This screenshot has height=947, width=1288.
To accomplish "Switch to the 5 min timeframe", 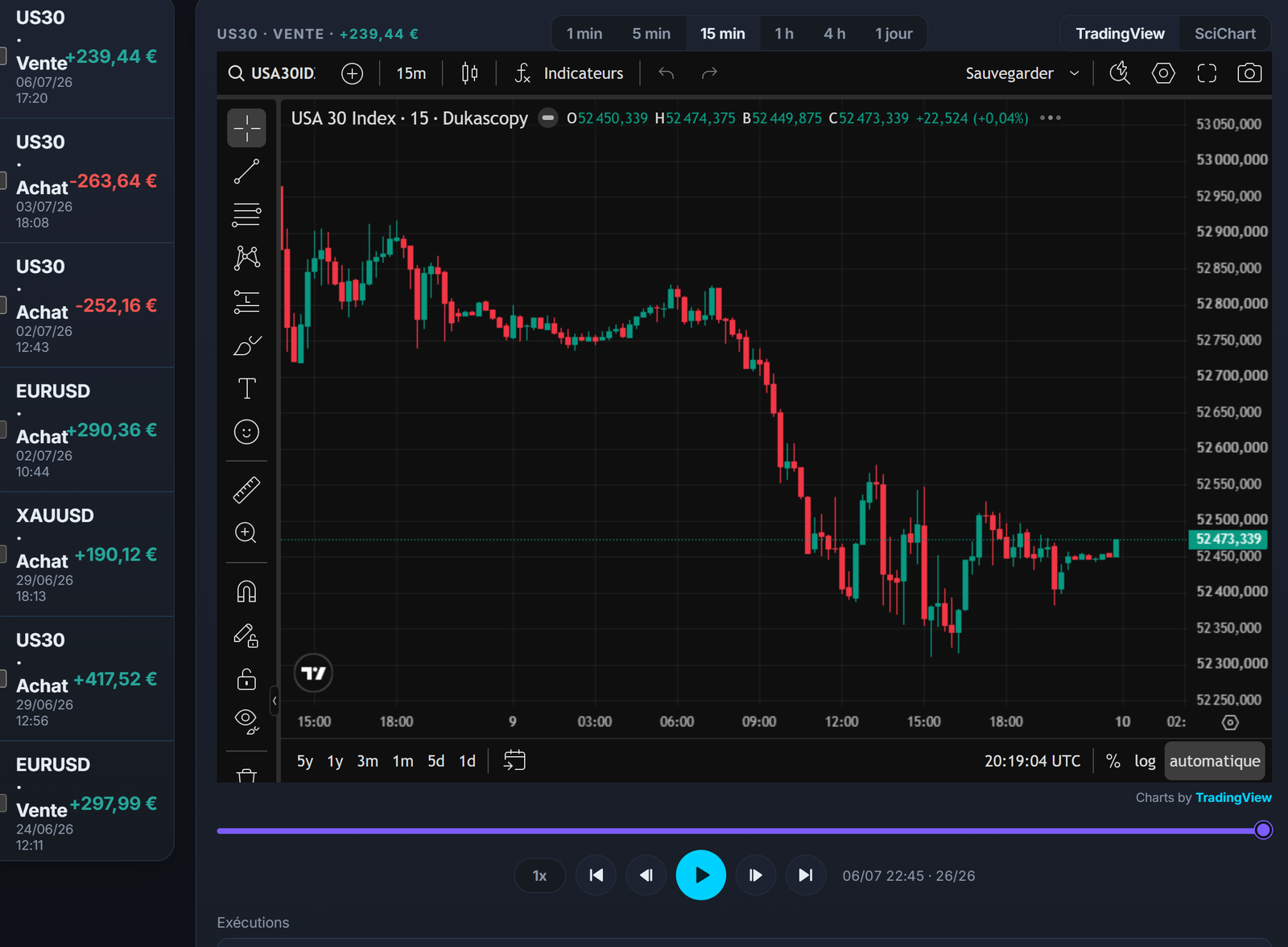I will coord(651,34).
